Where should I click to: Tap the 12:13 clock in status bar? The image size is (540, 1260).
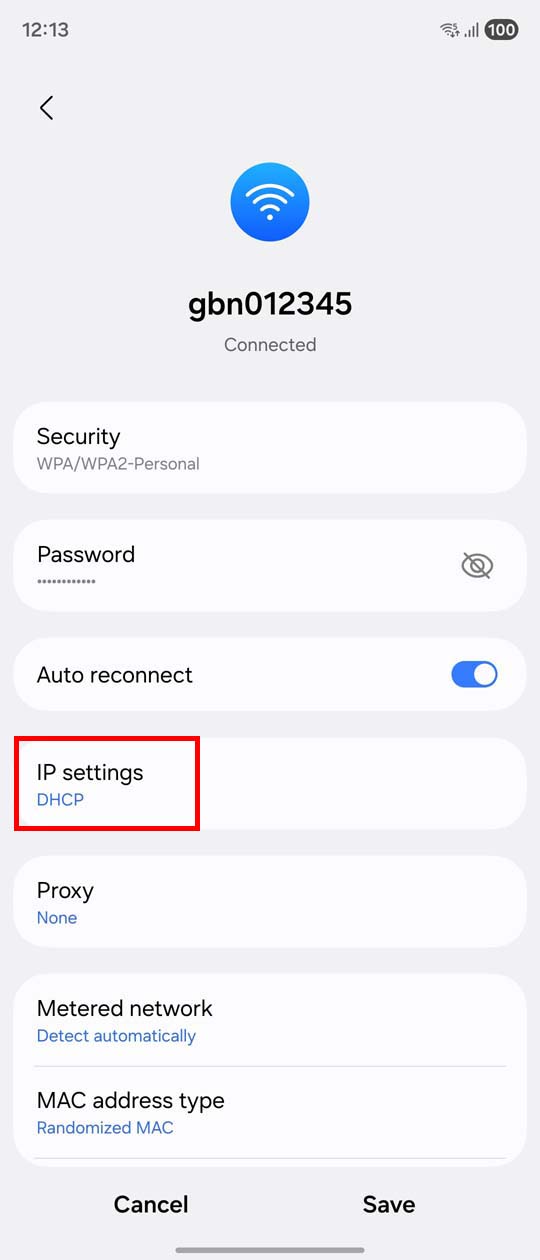tap(45, 30)
